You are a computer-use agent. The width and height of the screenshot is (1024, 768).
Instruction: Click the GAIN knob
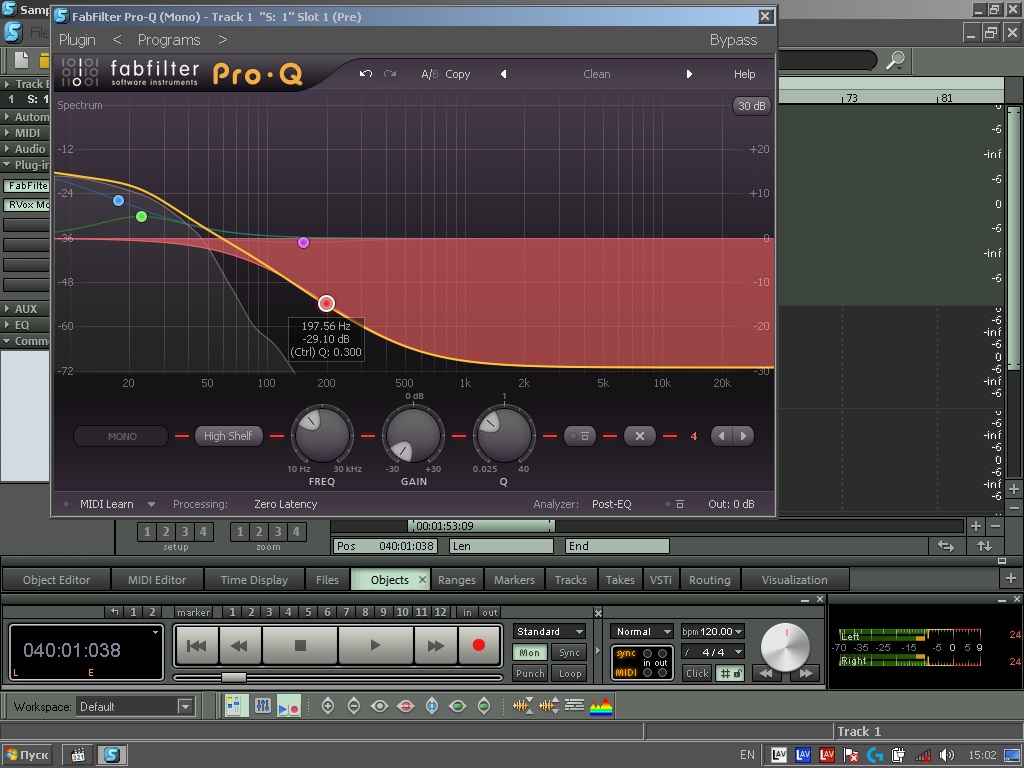click(413, 434)
